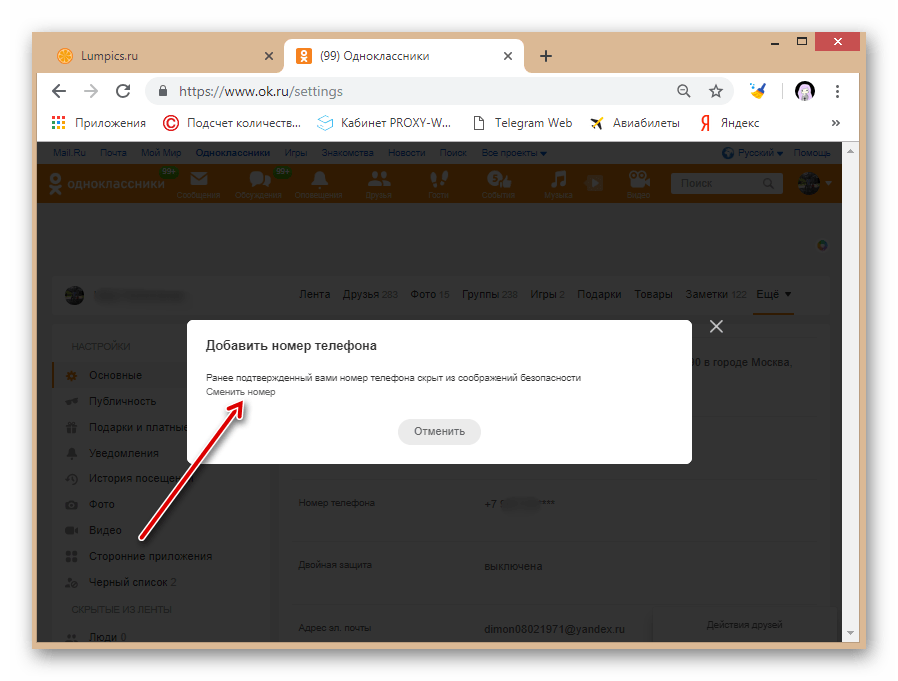Click the browser extension icon near address bar

coord(757,90)
